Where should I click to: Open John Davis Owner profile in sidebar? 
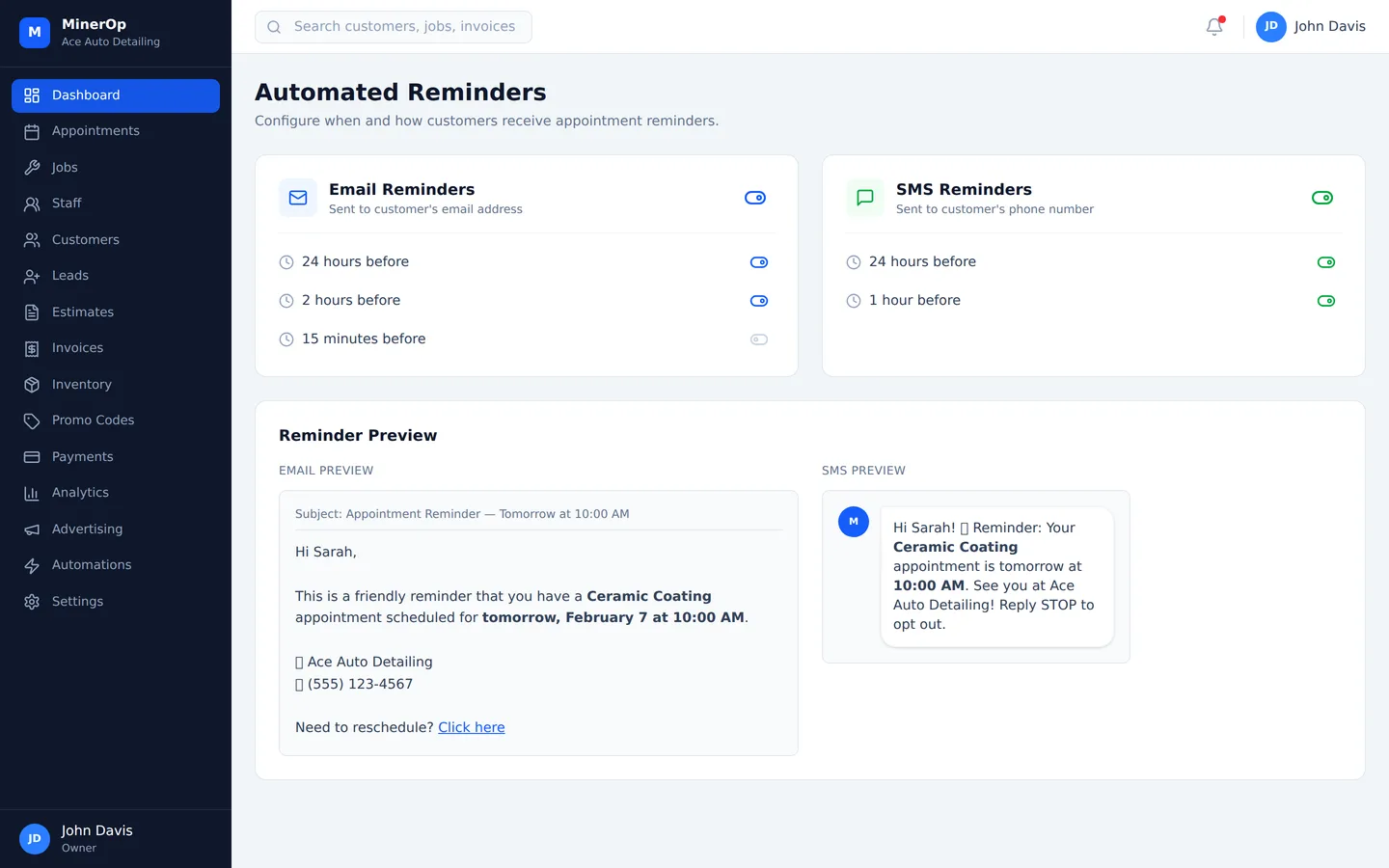click(96, 838)
